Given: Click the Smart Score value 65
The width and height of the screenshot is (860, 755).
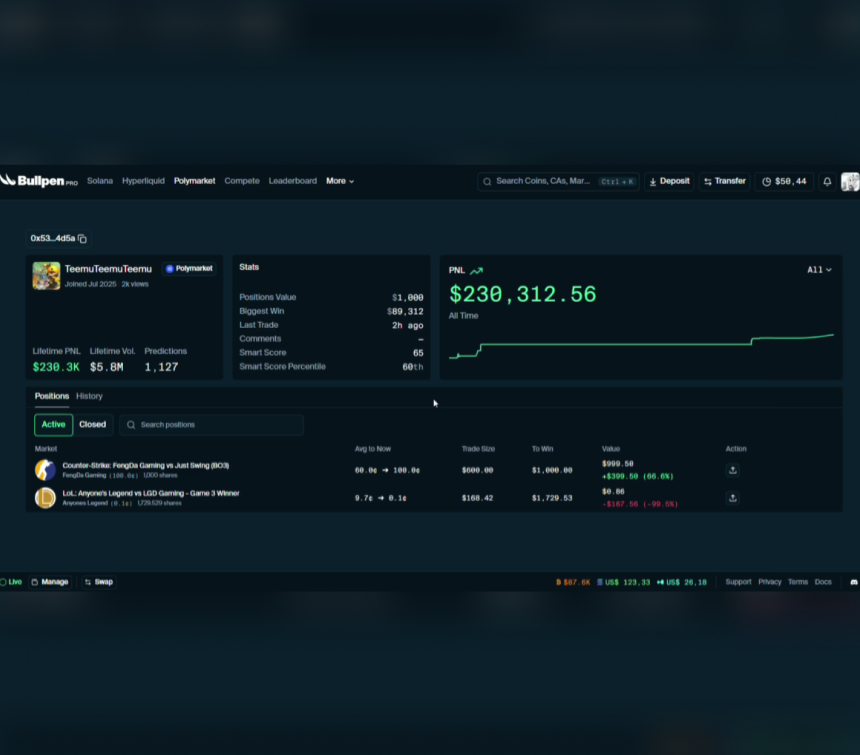Looking at the screenshot, I should pyautogui.click(x=418, y=353).
